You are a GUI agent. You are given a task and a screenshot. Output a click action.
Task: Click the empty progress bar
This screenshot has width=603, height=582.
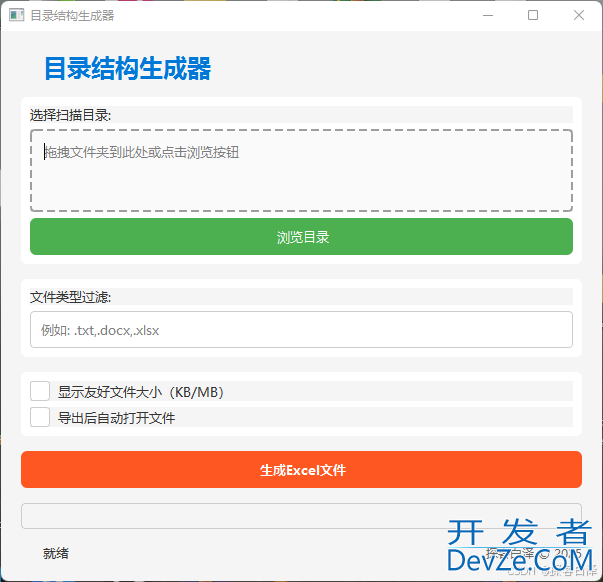pos(301,515)
